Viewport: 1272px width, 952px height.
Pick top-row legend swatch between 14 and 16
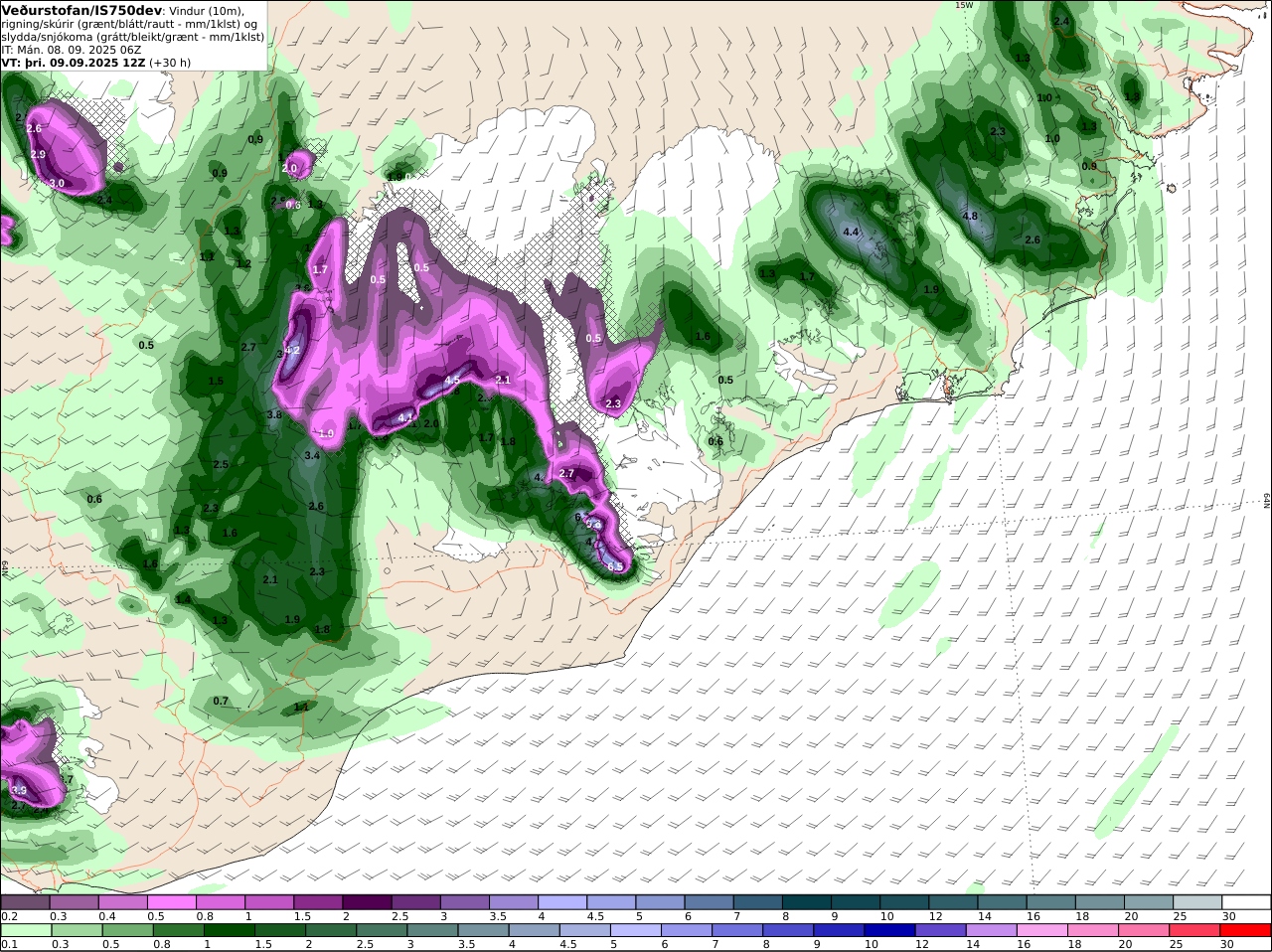click(1003, 902)
